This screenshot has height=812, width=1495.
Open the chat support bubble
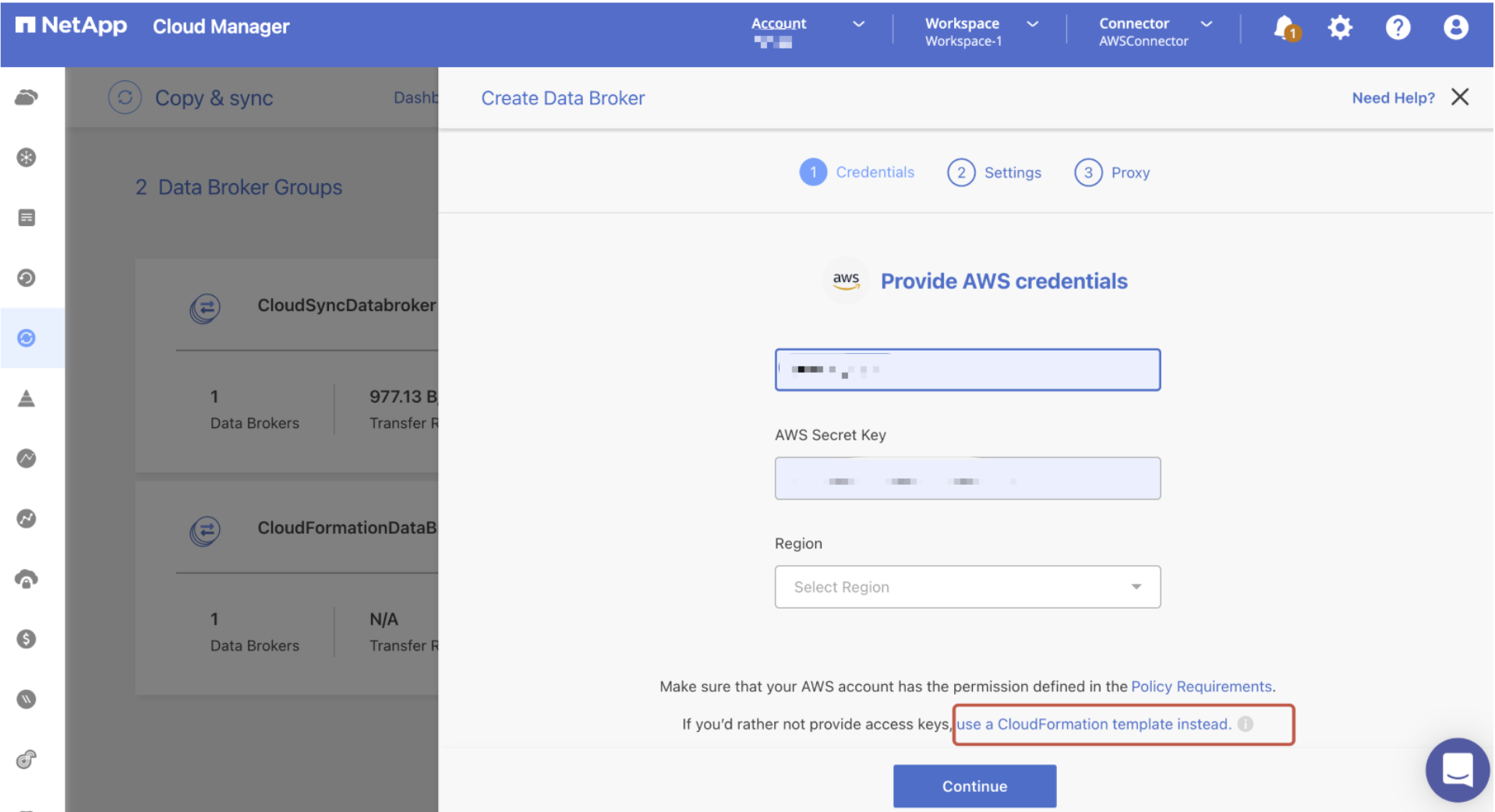pyautogui.click(x=1457, y=770)
